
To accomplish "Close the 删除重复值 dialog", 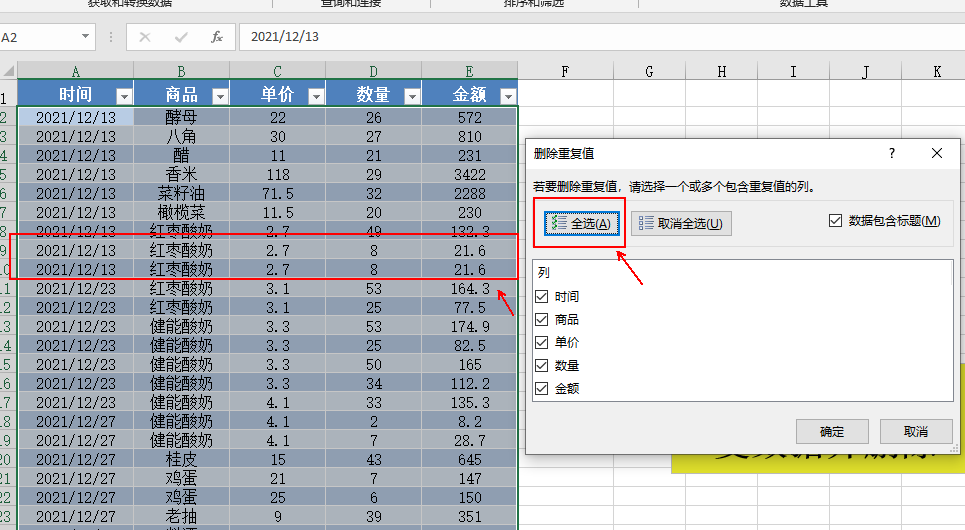I will pyautogui.click(x=937, y=153).
